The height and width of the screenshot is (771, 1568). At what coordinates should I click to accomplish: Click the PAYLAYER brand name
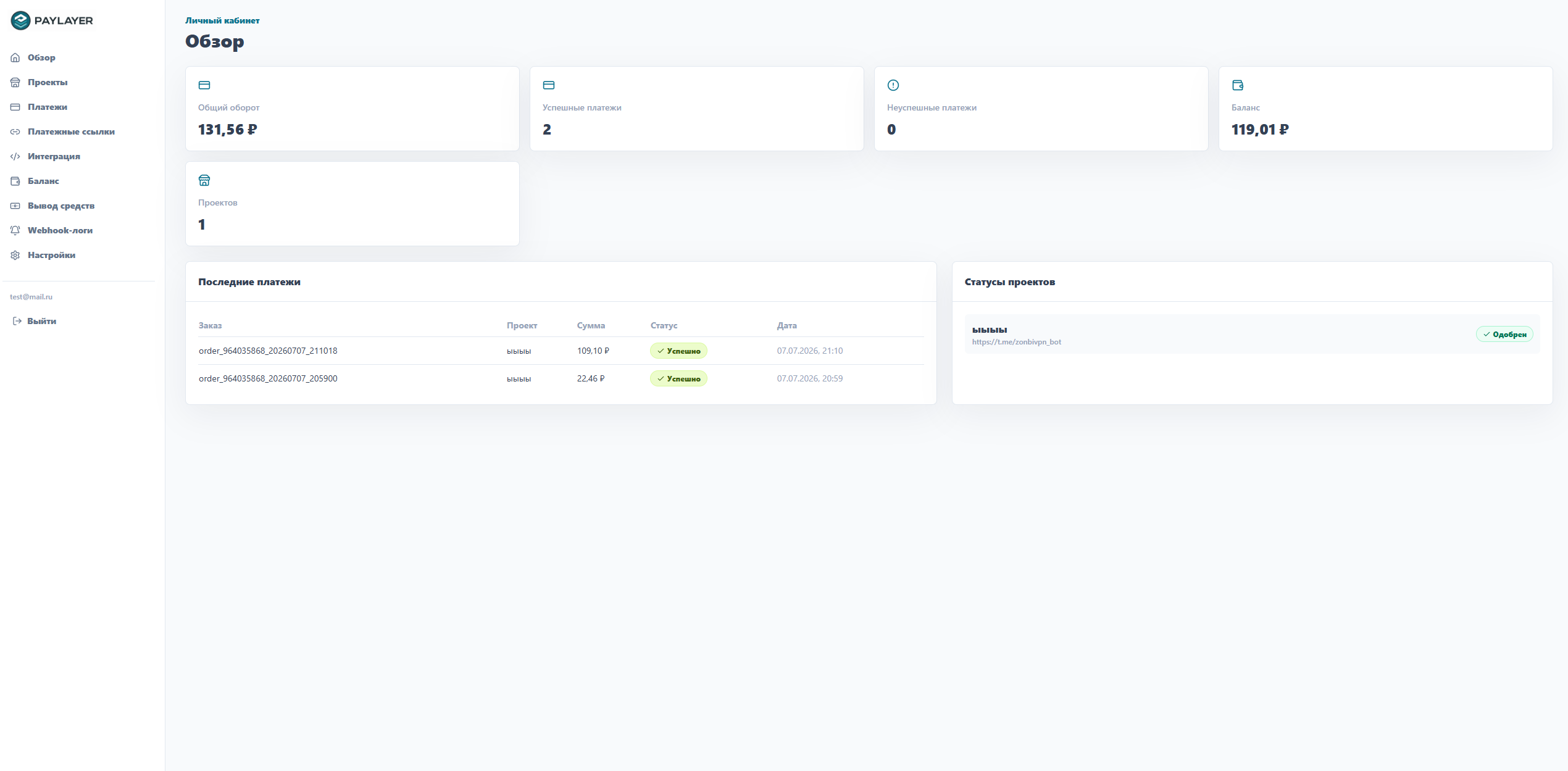coord(64,20)
